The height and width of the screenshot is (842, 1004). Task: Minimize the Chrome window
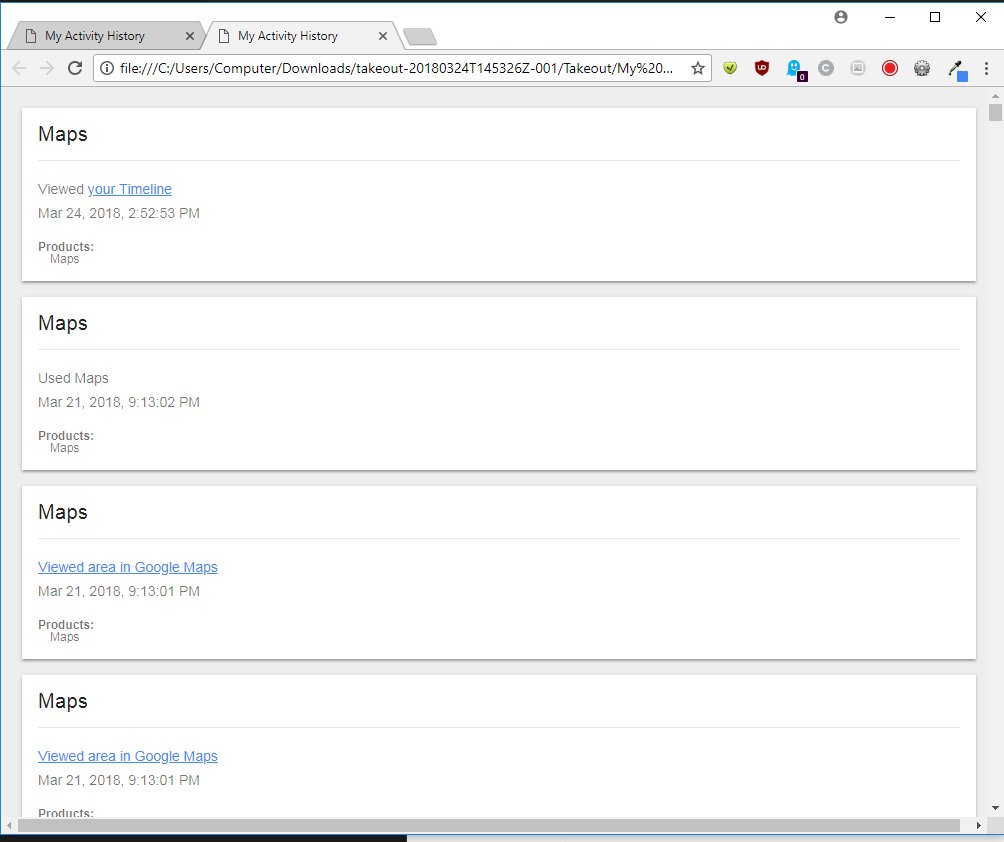click(x=889, y=17)
